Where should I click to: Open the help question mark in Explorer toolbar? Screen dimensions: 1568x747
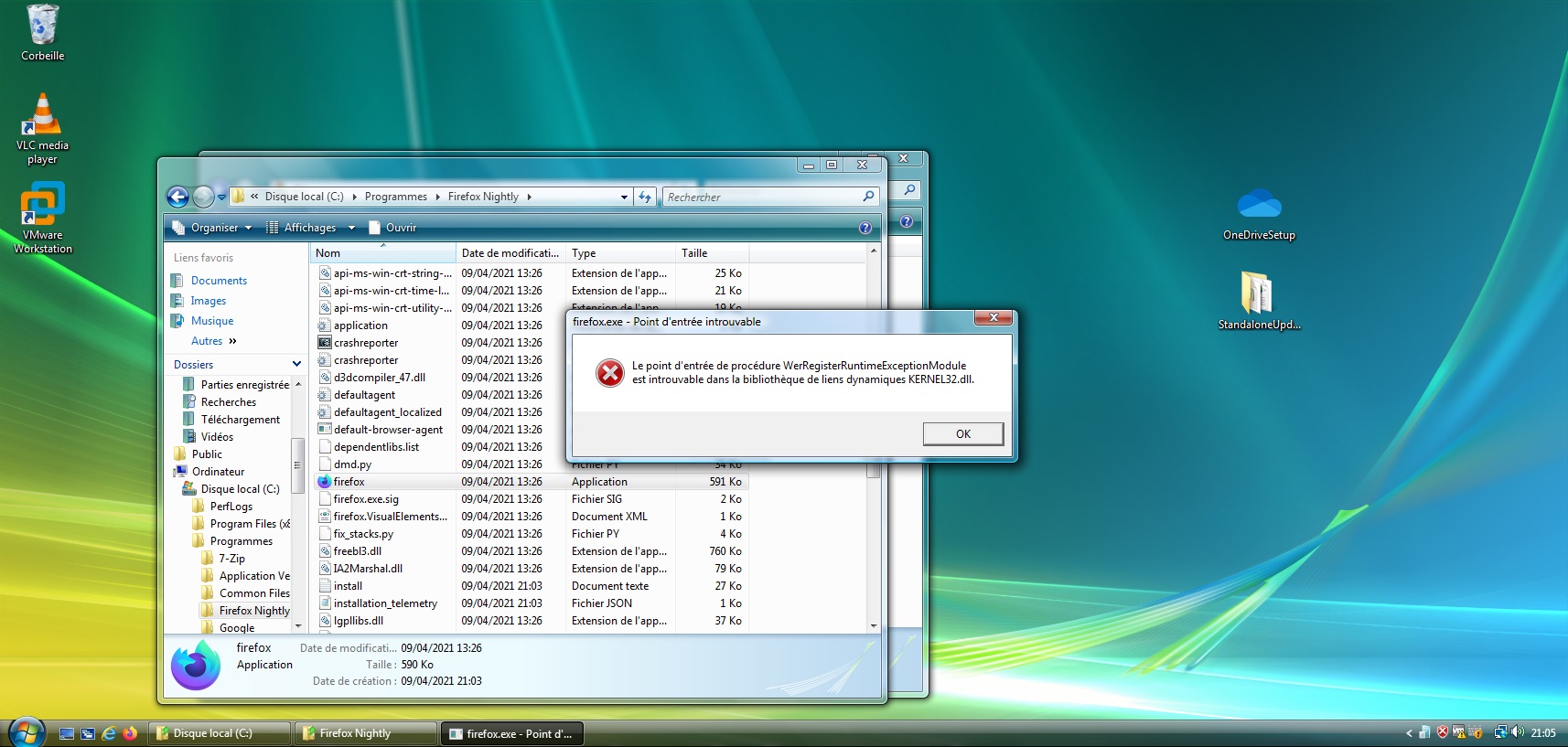tap(865, 228)
